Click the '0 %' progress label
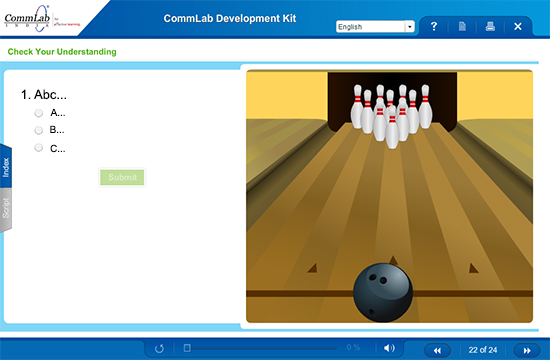The height and width of the screenshot is (360, 550). coord(353,347)
